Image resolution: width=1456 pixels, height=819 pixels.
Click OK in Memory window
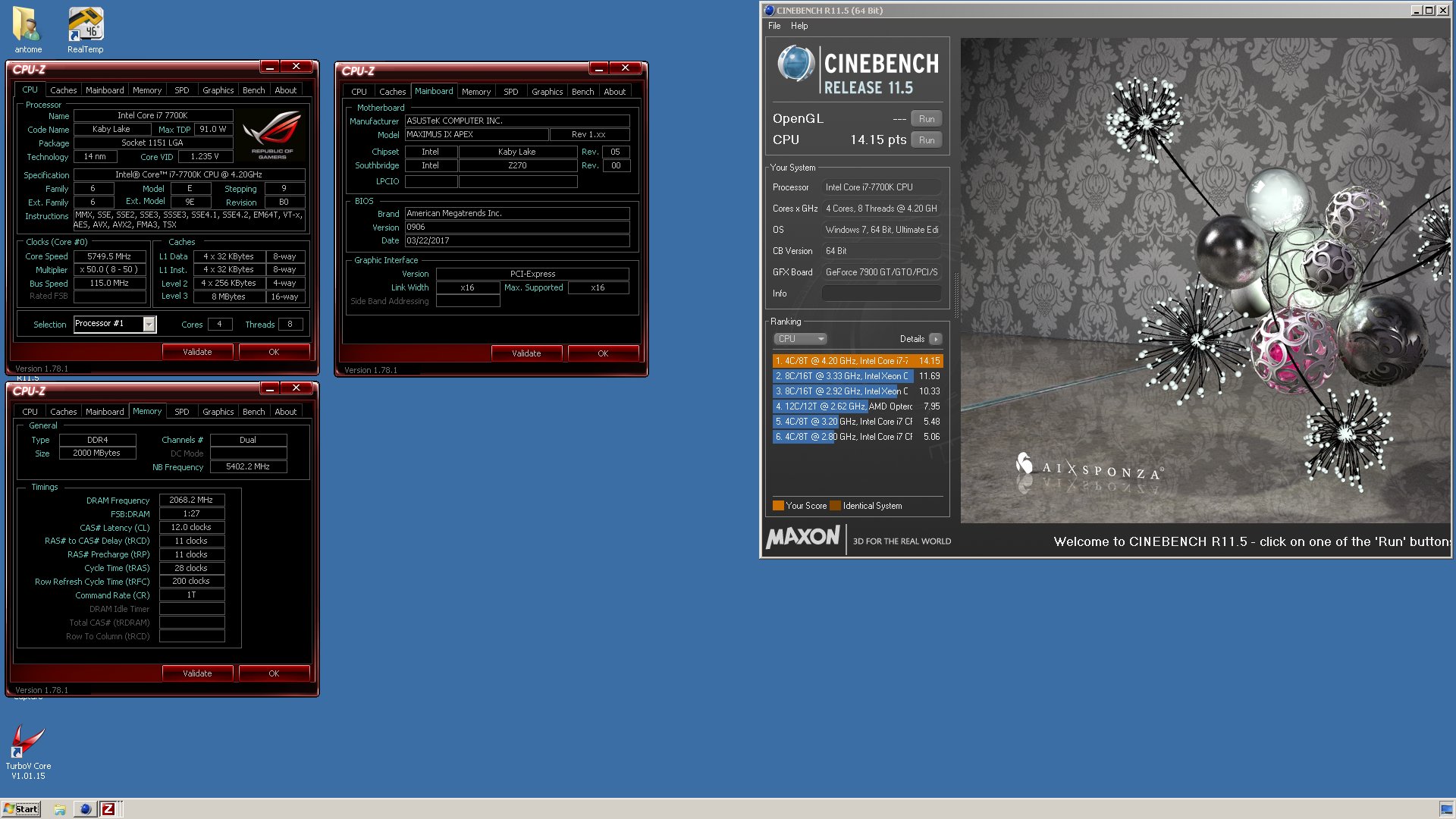(274, 673)
